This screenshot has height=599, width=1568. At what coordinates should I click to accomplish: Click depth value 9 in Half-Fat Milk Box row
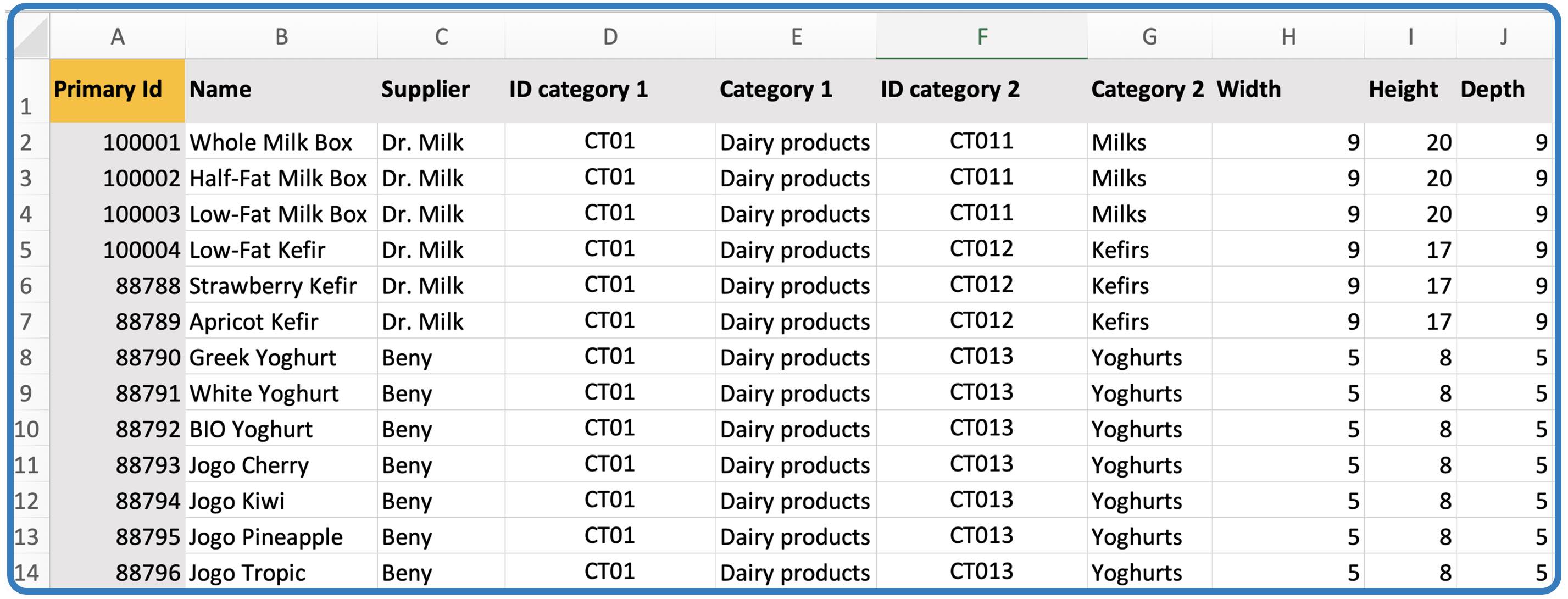(x=1504, y=177)
